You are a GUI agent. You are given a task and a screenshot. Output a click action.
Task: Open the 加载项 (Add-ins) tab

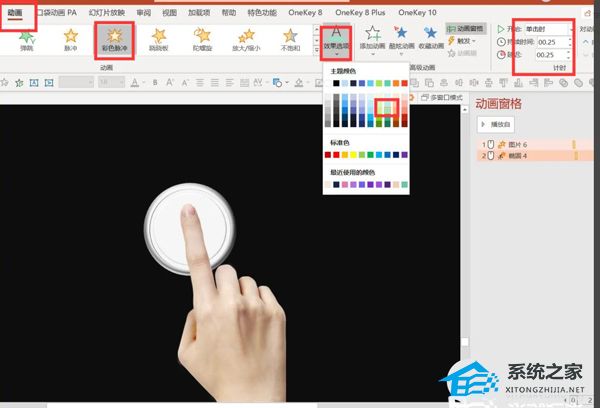199,13
